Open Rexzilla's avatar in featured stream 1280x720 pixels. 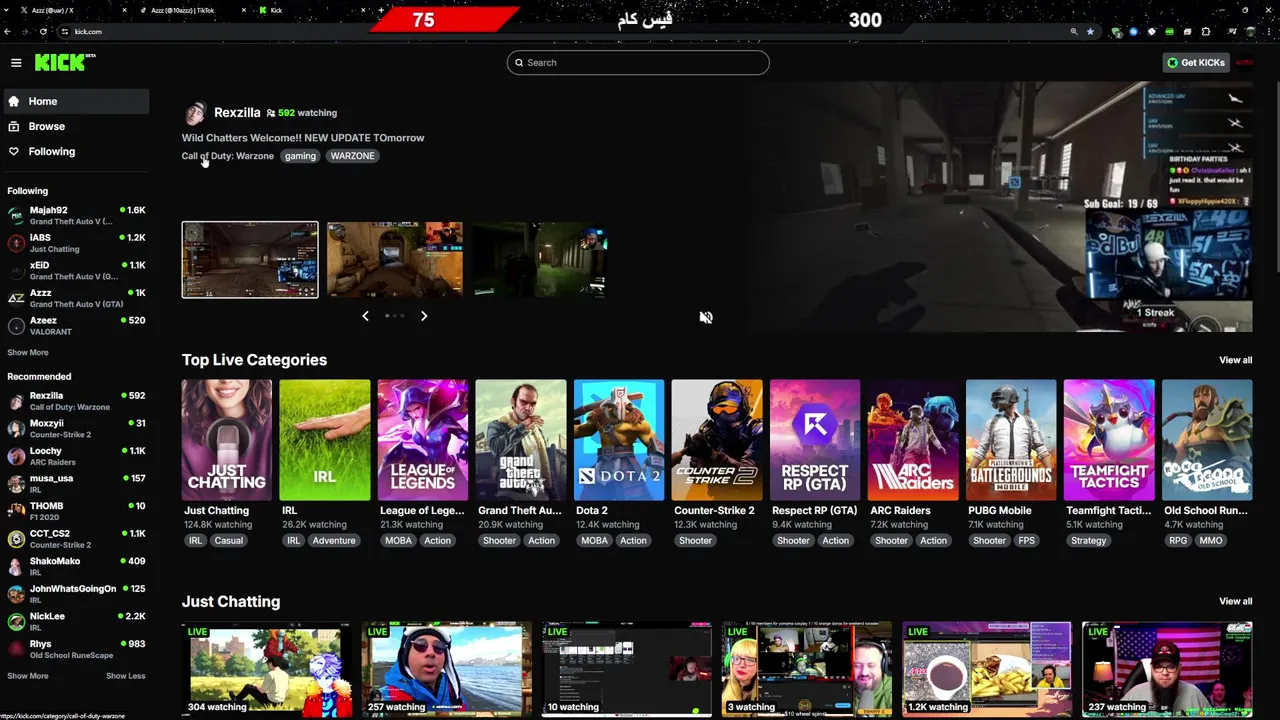(195, 113)
